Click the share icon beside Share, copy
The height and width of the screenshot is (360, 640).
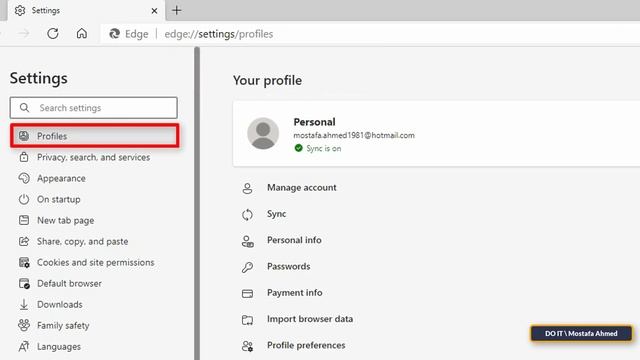pos(24,241)
